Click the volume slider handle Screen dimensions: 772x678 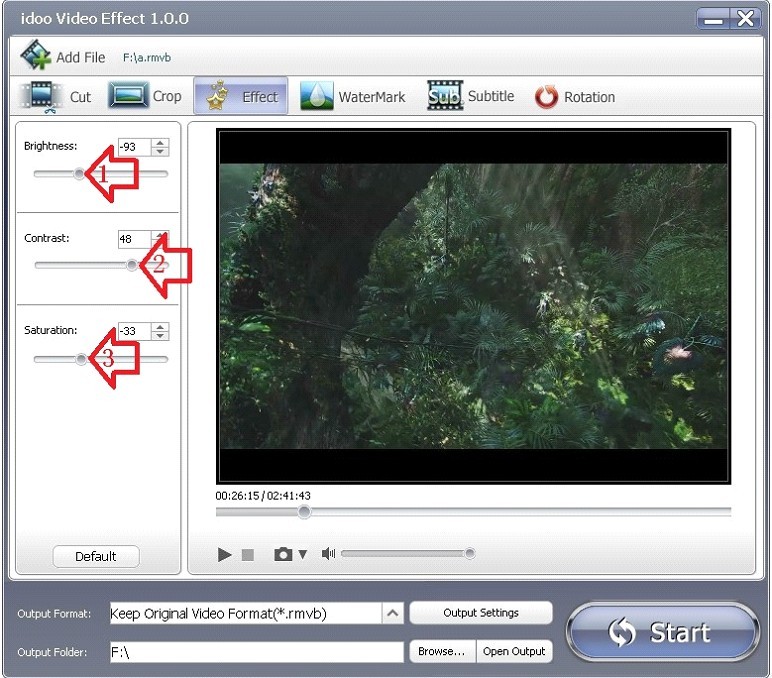tap(470, 553)
